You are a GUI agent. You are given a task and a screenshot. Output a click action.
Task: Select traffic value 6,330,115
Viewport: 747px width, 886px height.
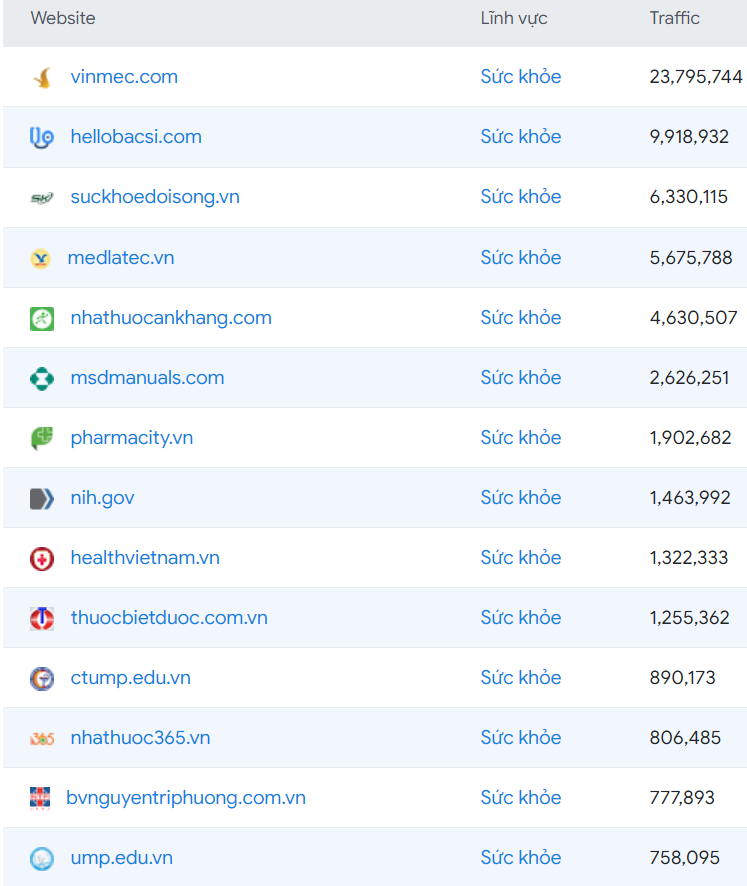click(x=689, y=197)
